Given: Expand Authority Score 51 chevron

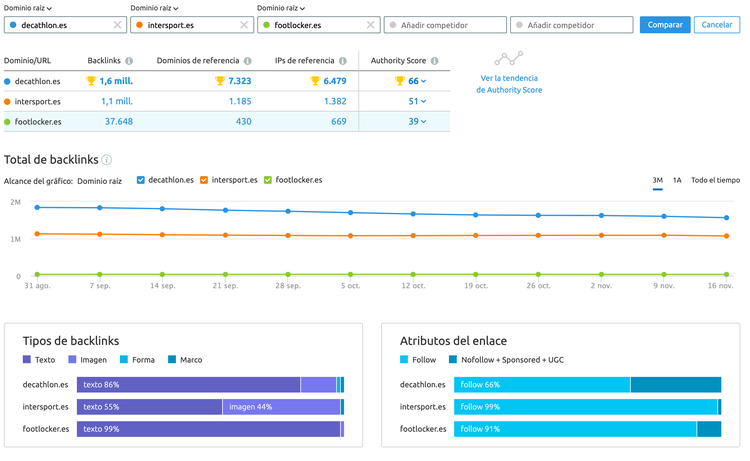Looking at the screenshot, I should click(x=423, y=101).
